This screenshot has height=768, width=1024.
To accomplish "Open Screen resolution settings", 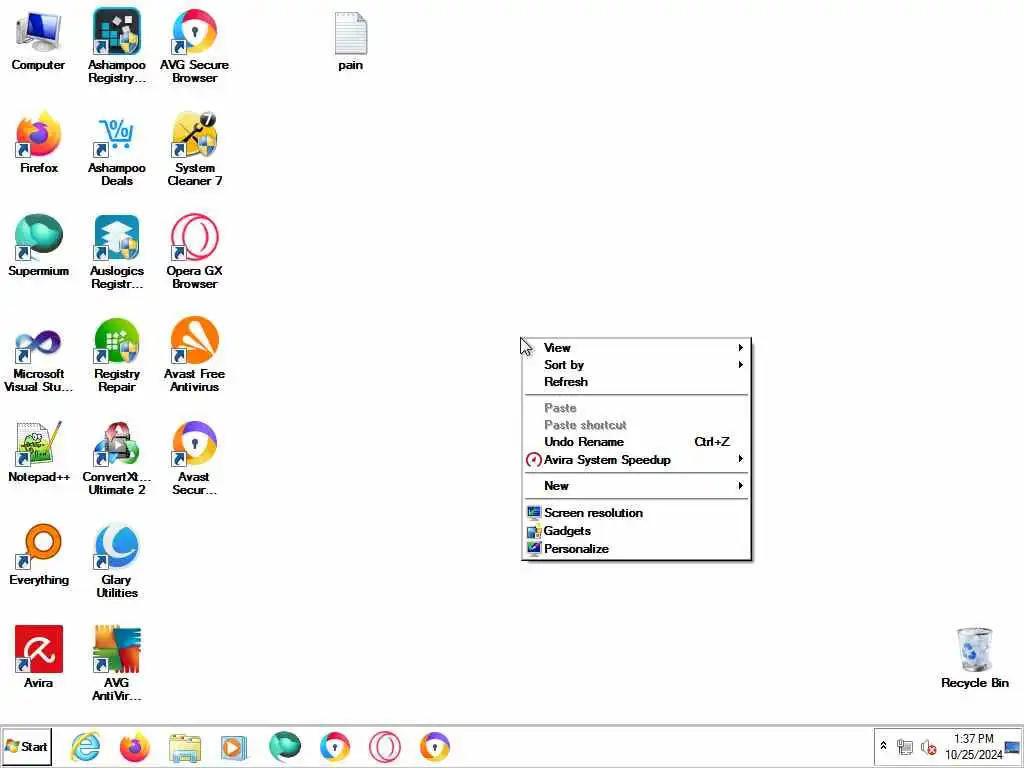I will point(637,513).
